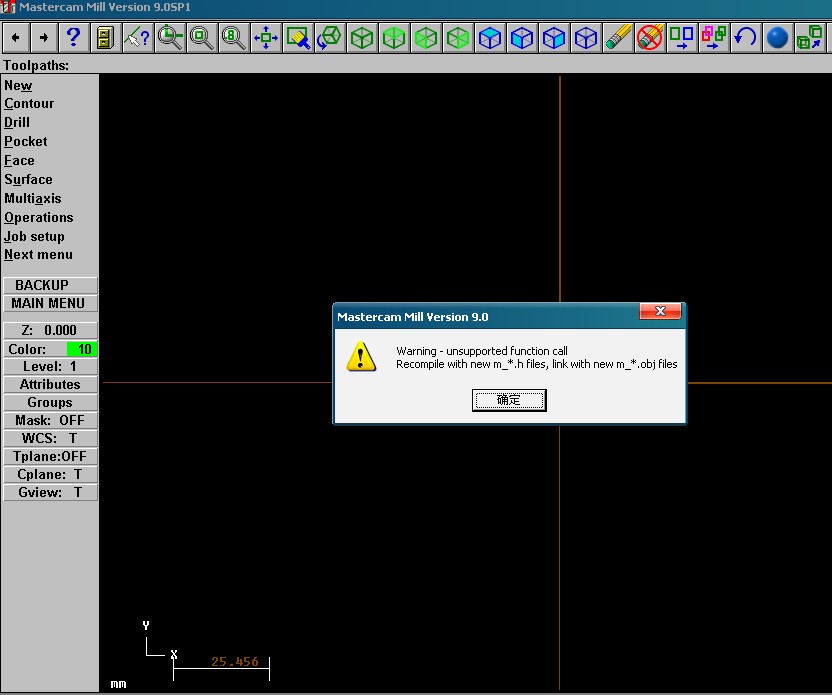Toggle shading with the blue sphere icon
The image size is (832, 695).
[x=777, y=38]
